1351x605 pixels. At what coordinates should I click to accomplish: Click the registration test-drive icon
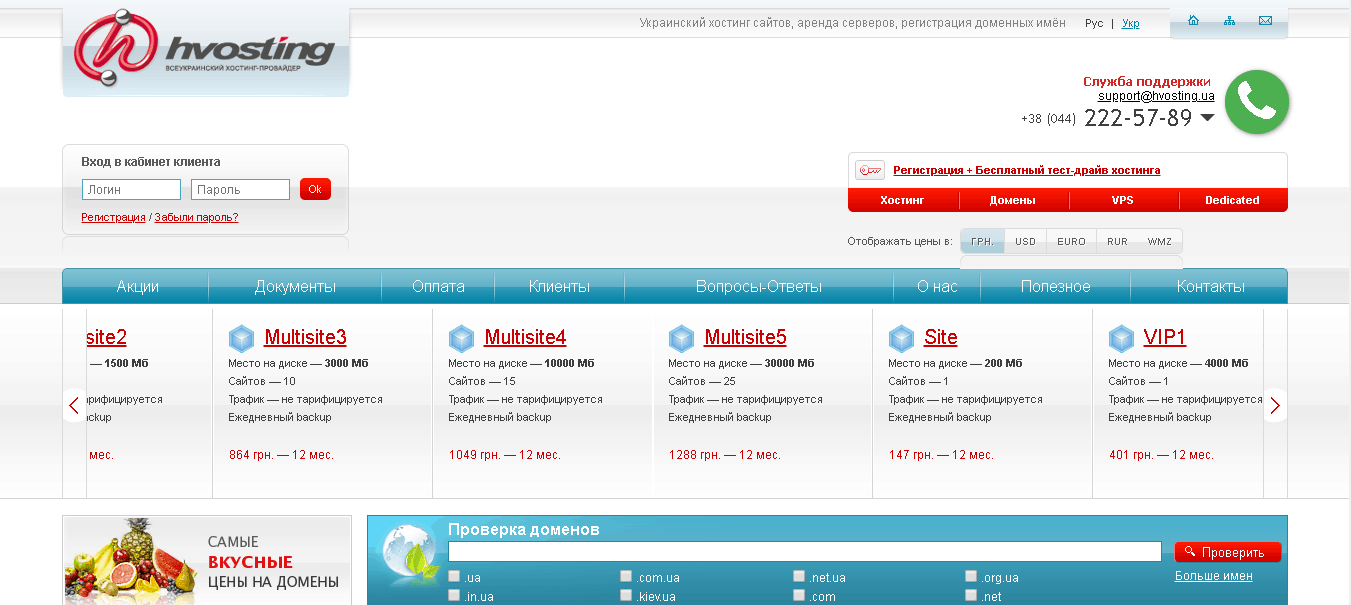click(x=870, y=170)
